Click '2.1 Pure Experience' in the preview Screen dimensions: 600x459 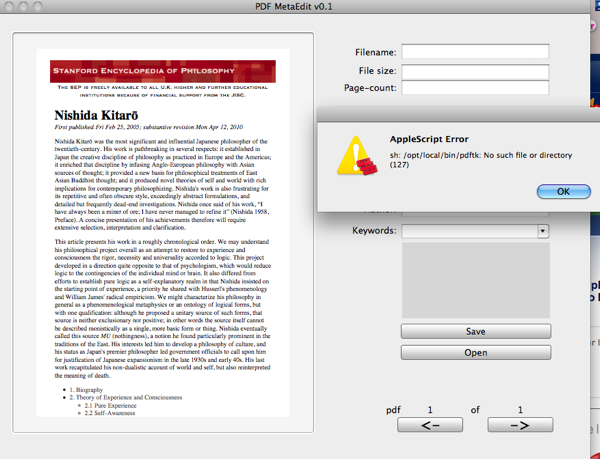click(x=110, y=405)
